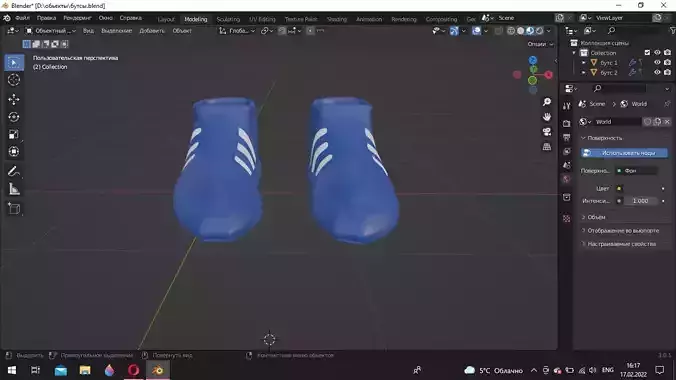Click the World name input field
The image size is (676, 380).
[618, 122]
